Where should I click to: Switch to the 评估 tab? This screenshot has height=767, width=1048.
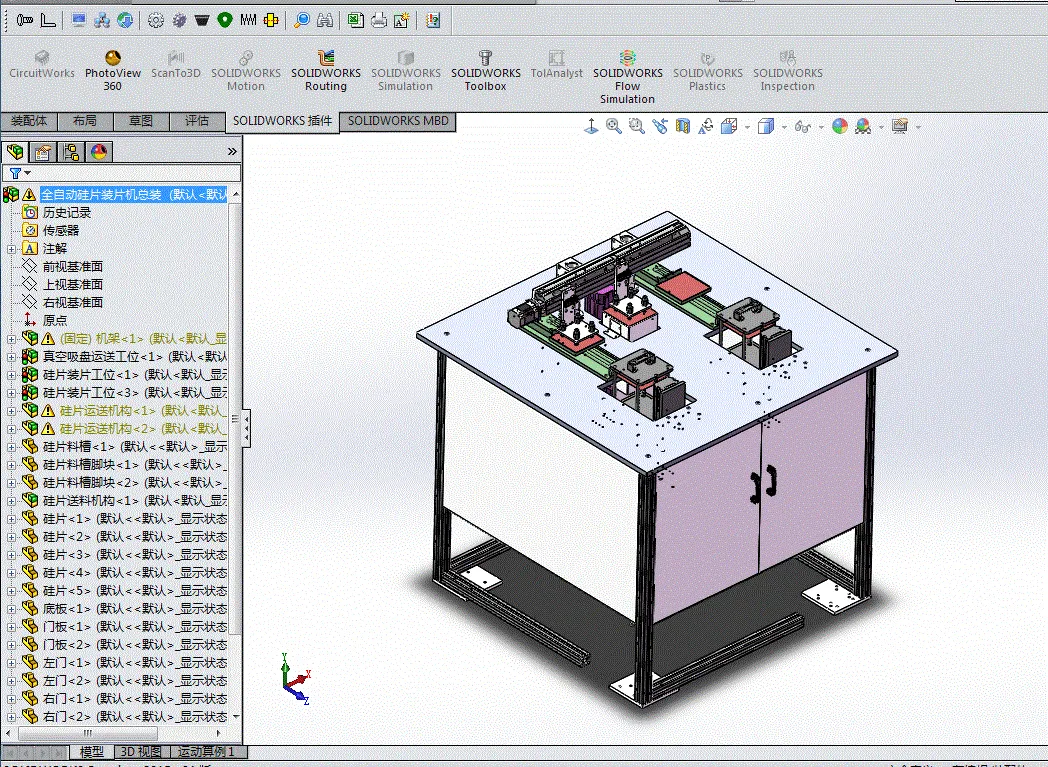196,121
